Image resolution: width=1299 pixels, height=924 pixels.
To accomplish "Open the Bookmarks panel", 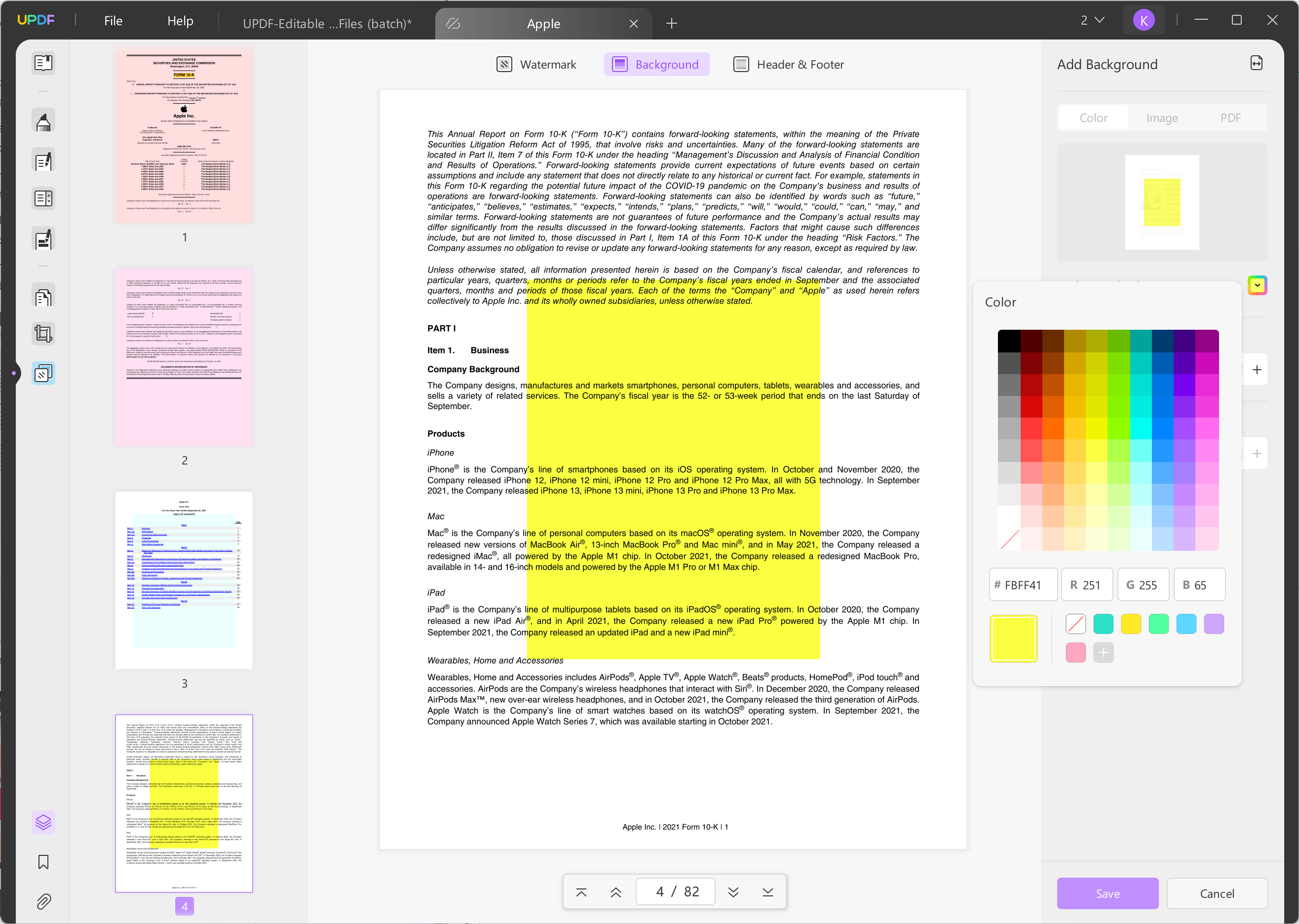I will pyautogui.click(x=43, y=861).
